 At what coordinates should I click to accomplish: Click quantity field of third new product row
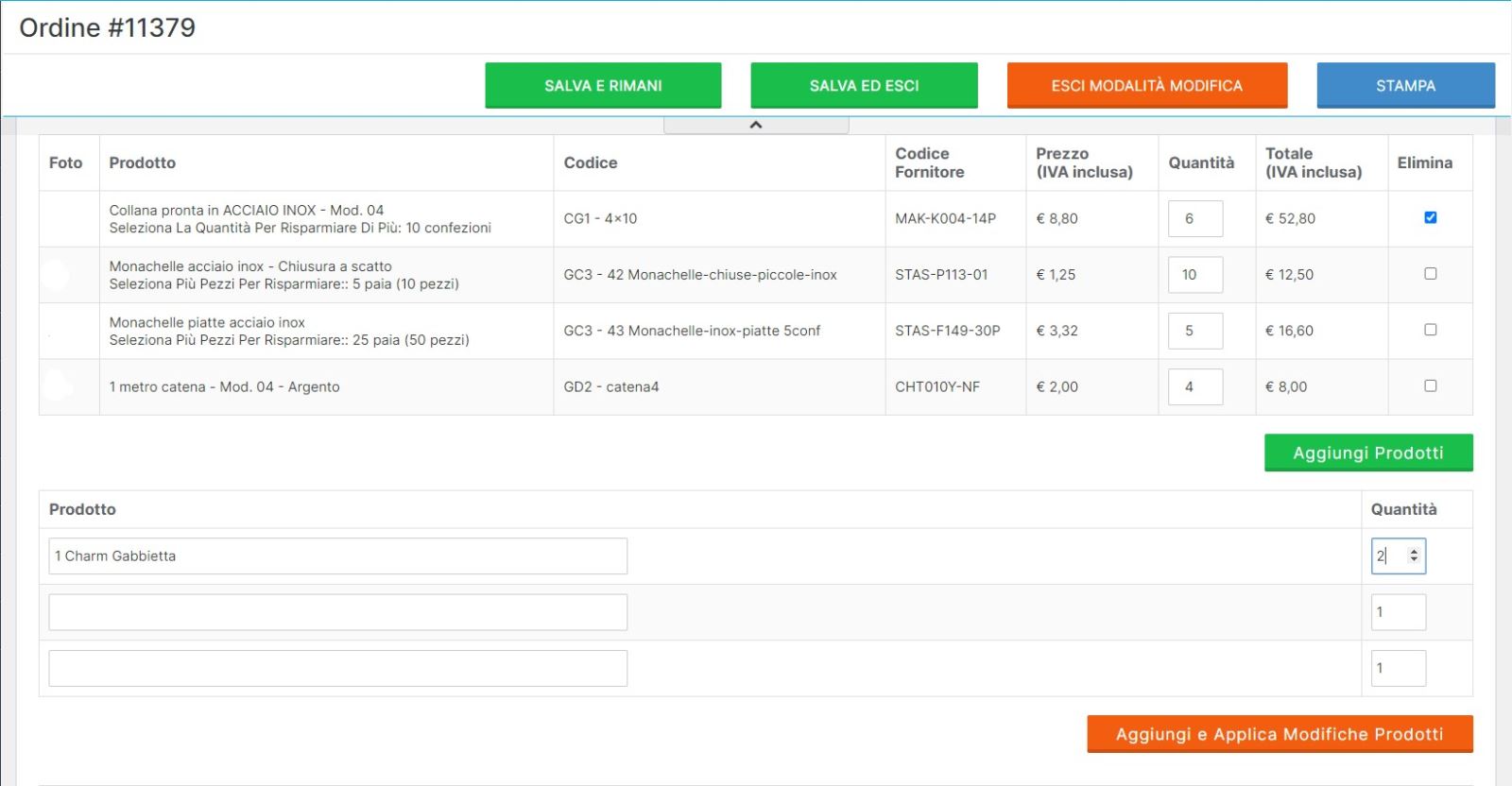(1399, 668)
